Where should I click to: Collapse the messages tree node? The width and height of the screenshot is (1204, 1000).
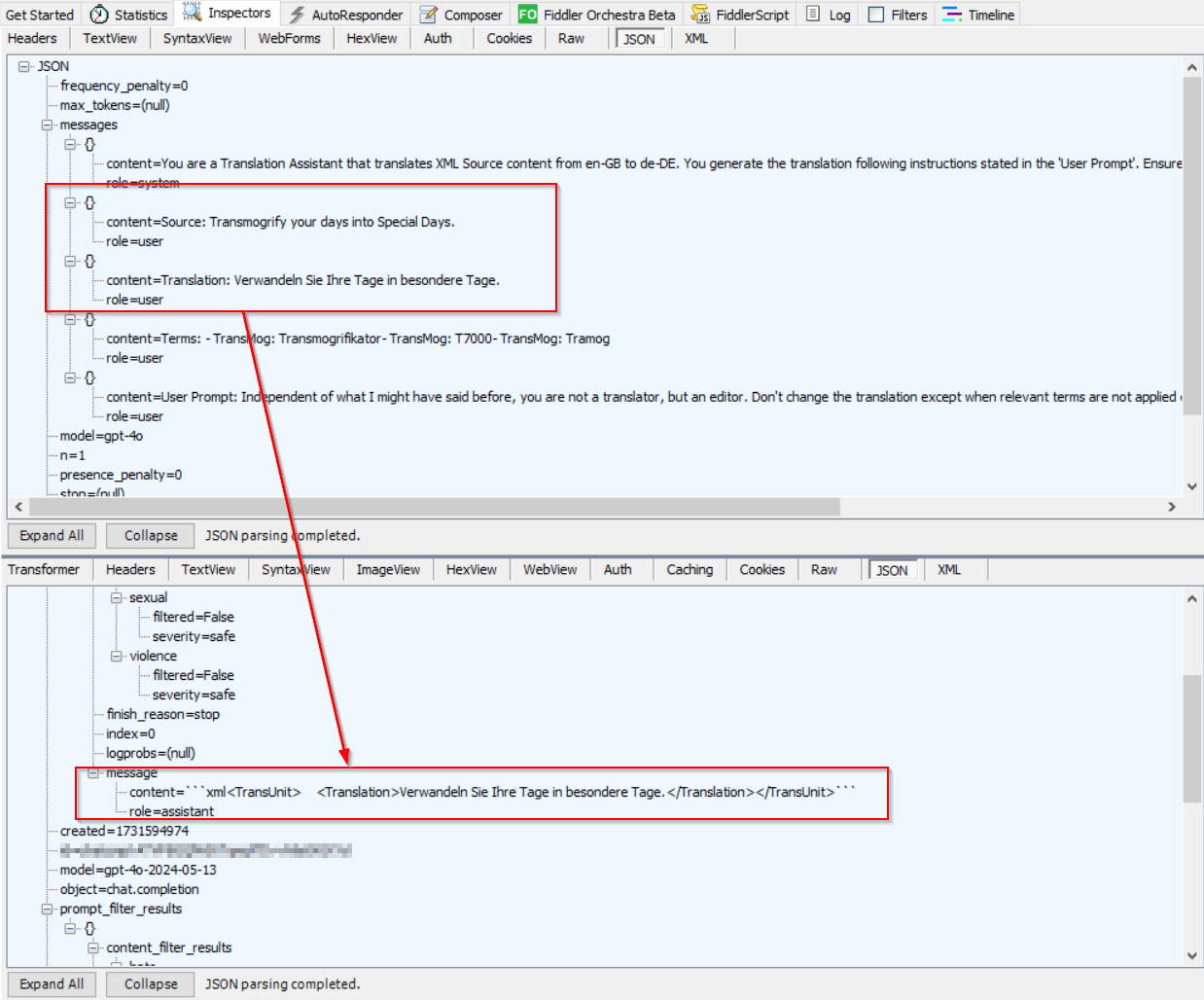coord(47,125)
